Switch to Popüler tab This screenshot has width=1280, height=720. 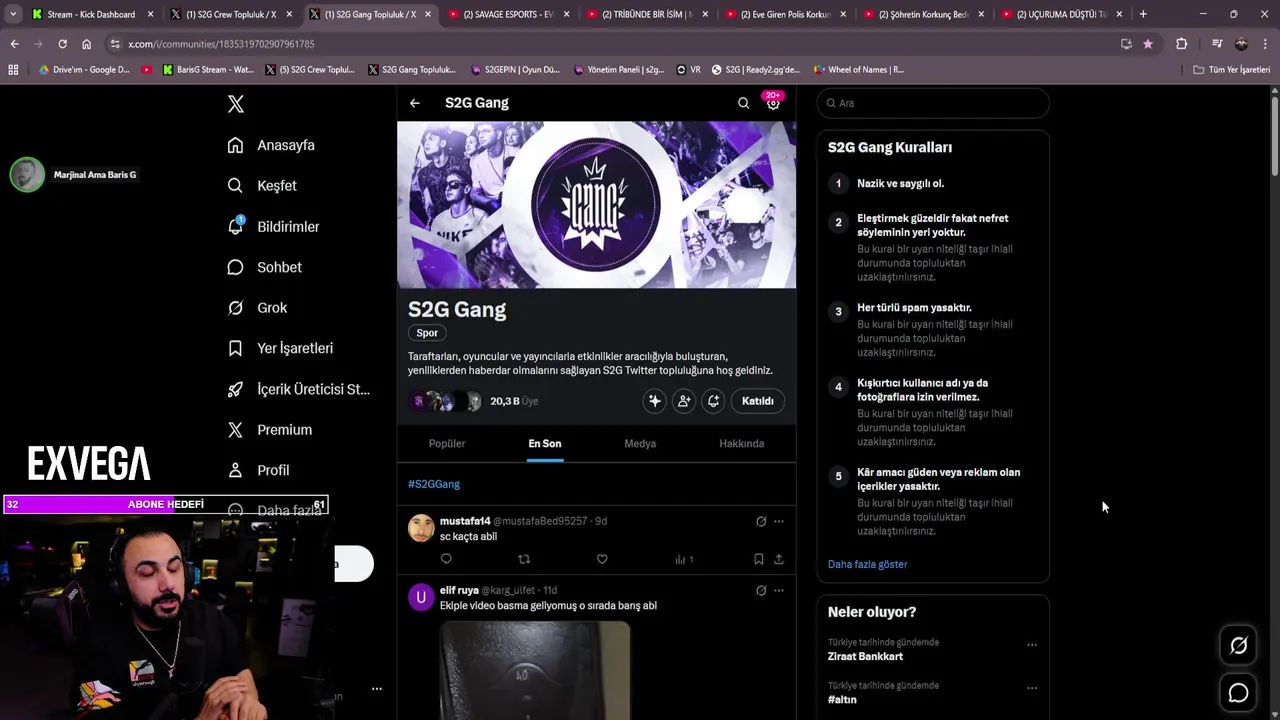click(x=447, y=444)
